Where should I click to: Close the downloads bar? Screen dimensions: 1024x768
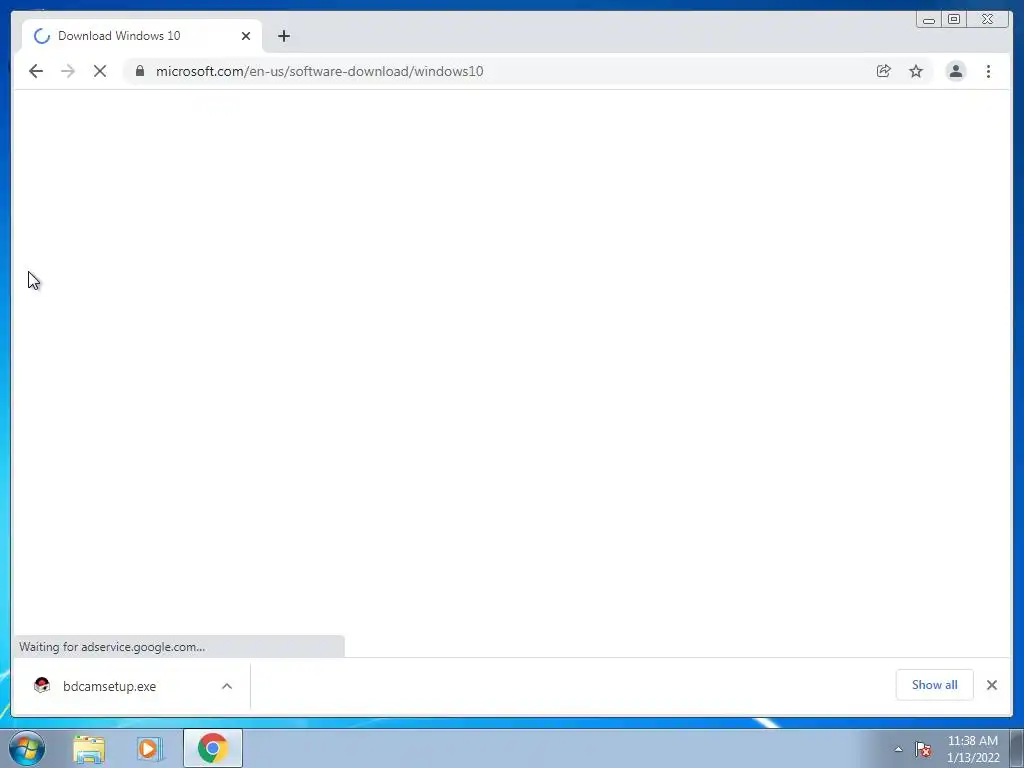tap(992, 685)
